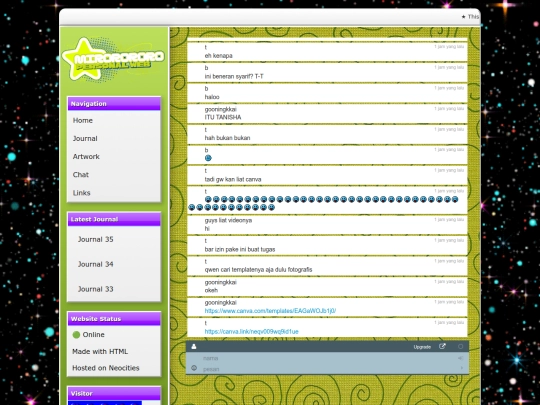Click the timestamp on the 'eh kenapa' message
This screenshot has width=540, height=405.
click(x=449, y=46)
